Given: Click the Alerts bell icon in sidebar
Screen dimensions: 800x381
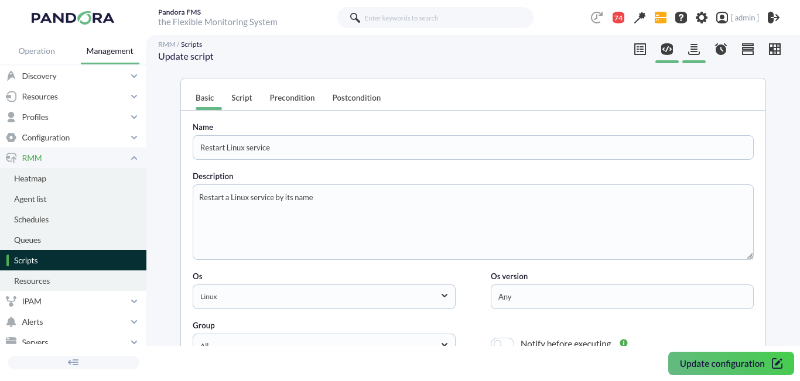Looking at the screenshot, I should point(11,322).
